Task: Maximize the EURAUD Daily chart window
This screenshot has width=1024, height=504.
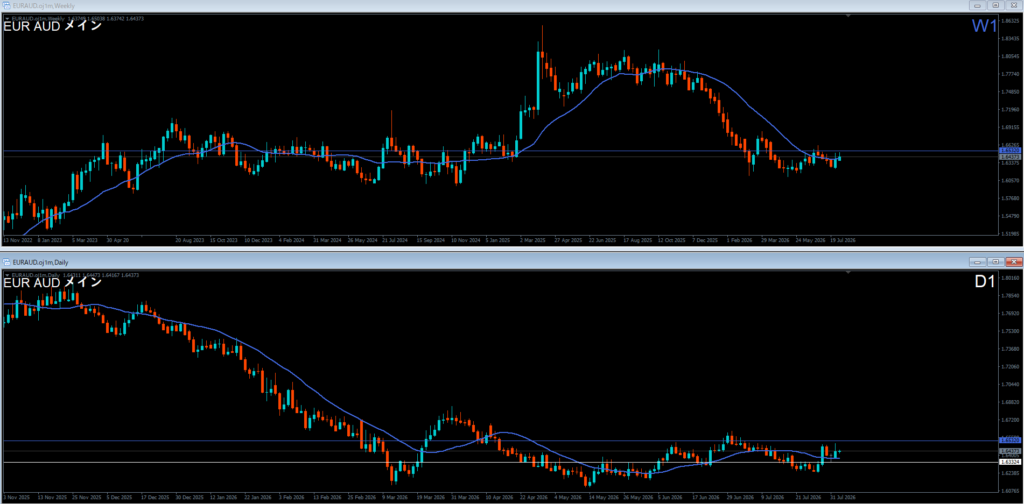Action: pos(996,262)
